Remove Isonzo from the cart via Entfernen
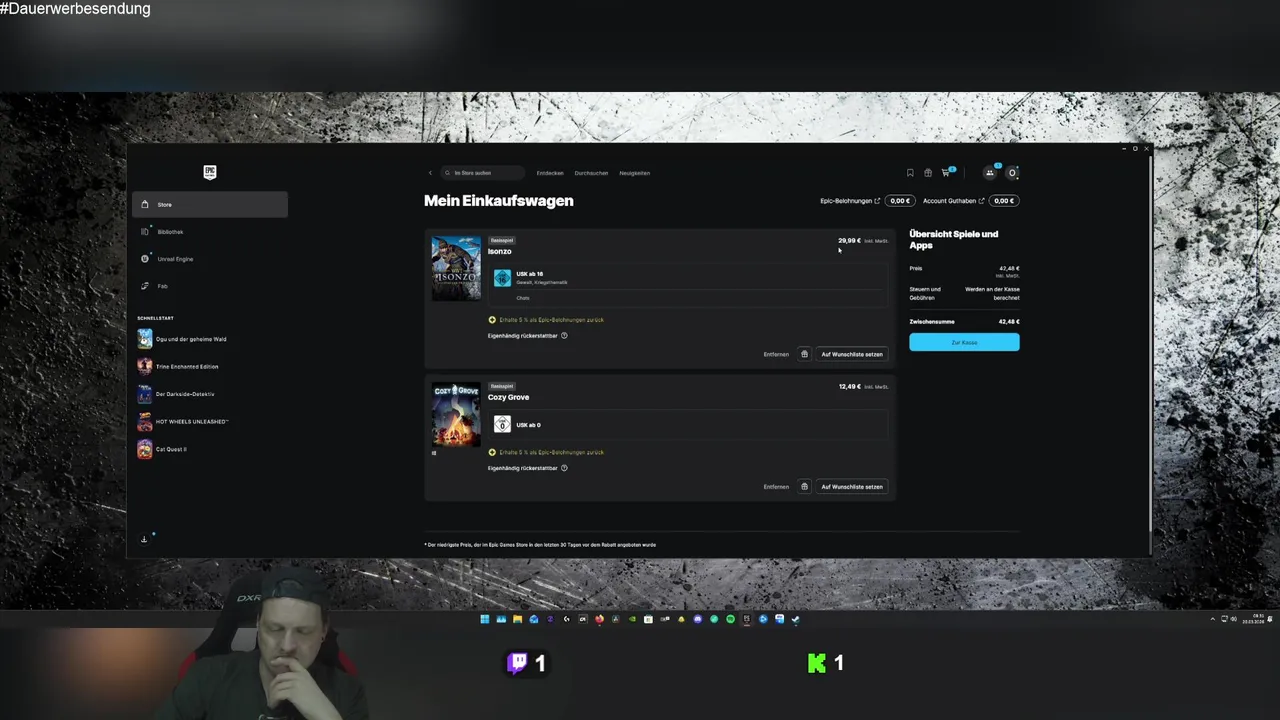 pos(776,354)
